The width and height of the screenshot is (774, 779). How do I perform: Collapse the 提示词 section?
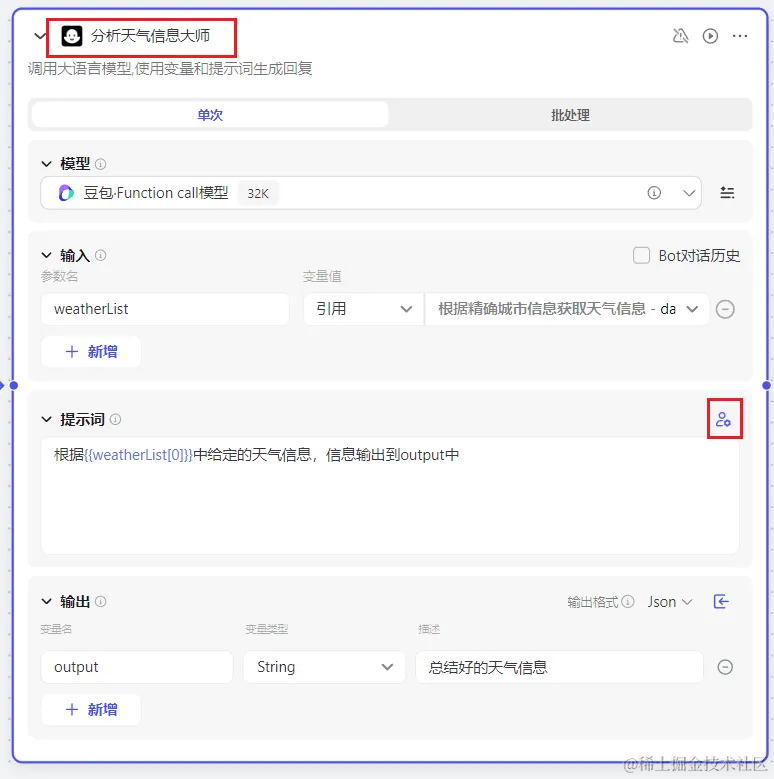coord(46,419)
